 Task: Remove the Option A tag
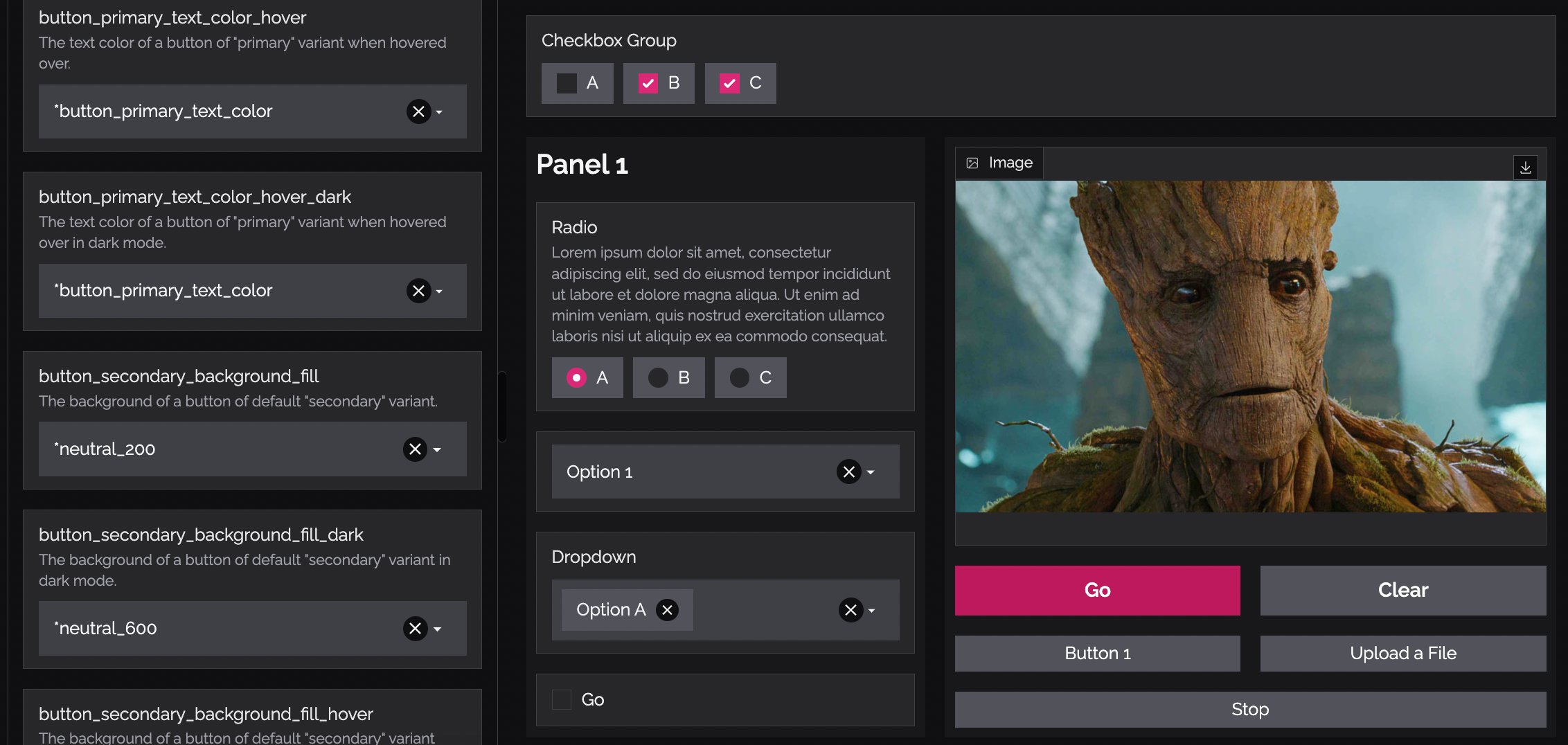coord(667,610)
